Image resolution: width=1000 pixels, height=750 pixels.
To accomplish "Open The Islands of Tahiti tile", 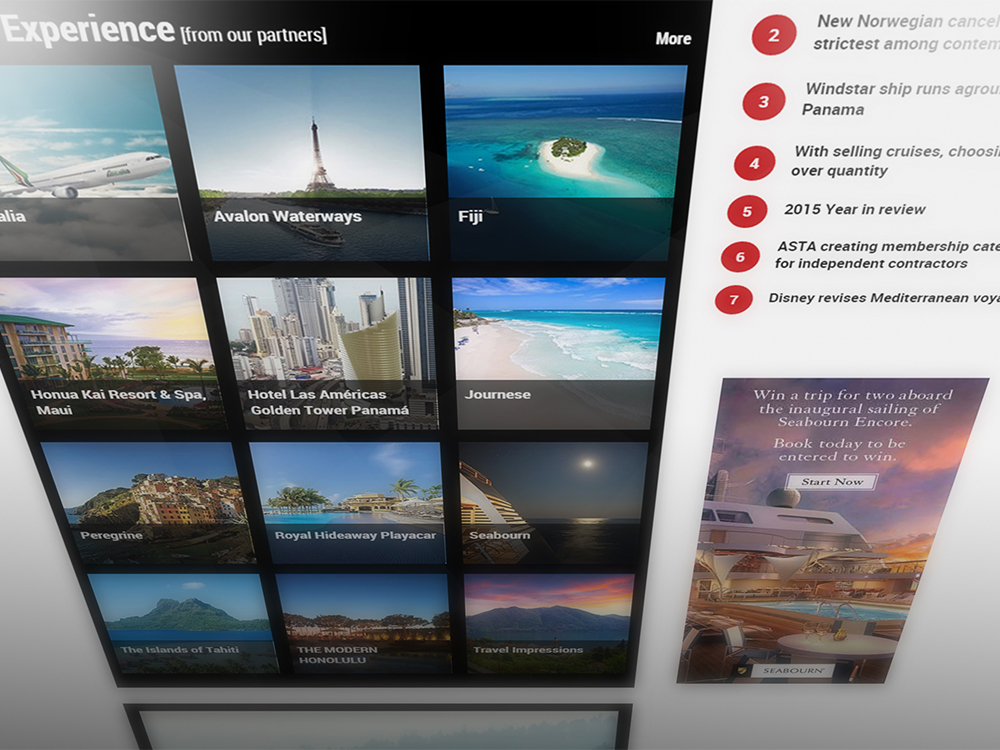I will (184, 623).
